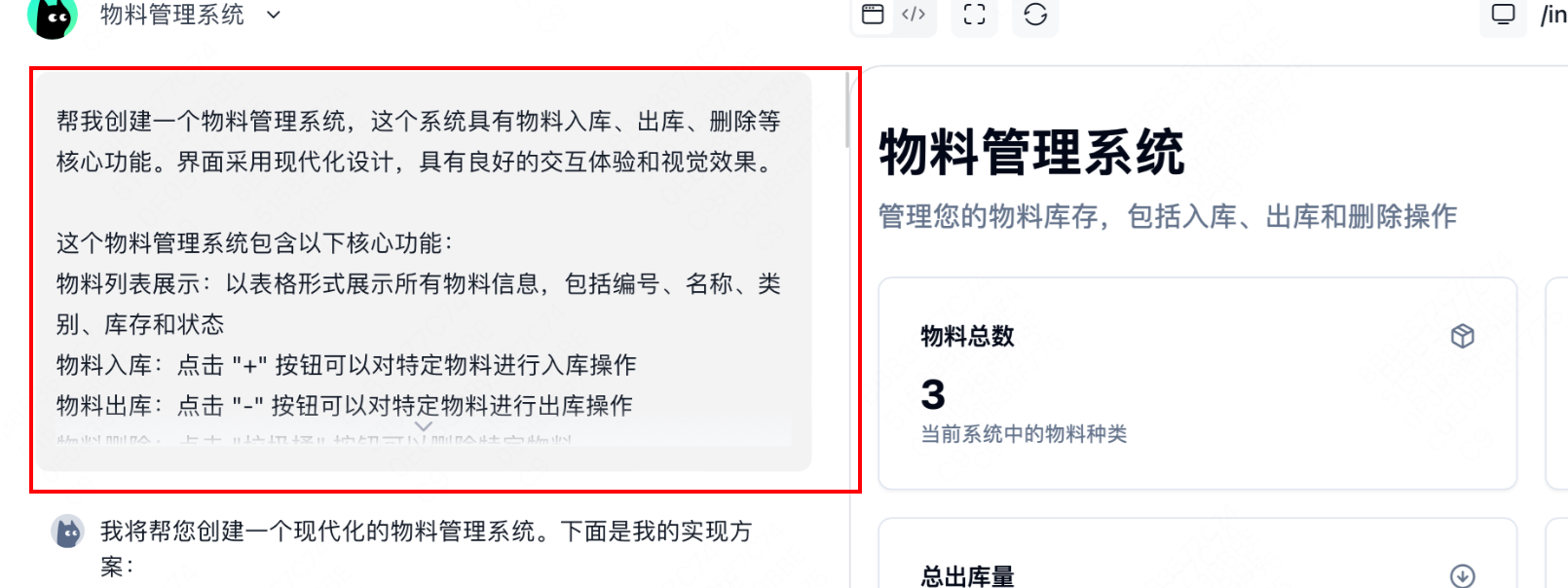
Task: Click the subtitle 管理您的物料库存 text
Action: click(989, 216)
